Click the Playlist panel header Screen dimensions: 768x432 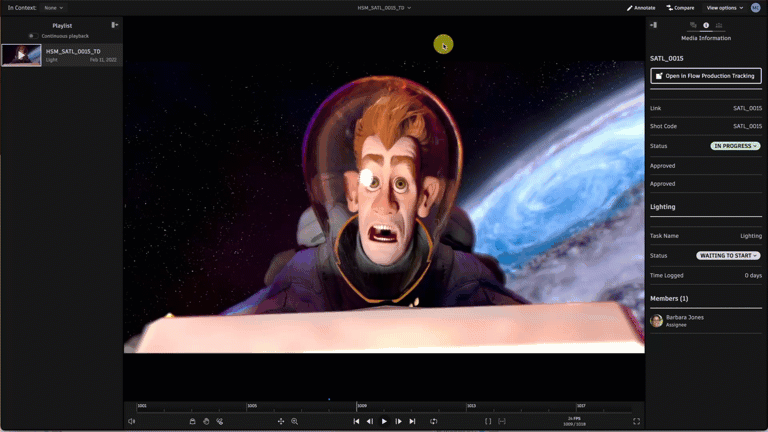(62, 25)
